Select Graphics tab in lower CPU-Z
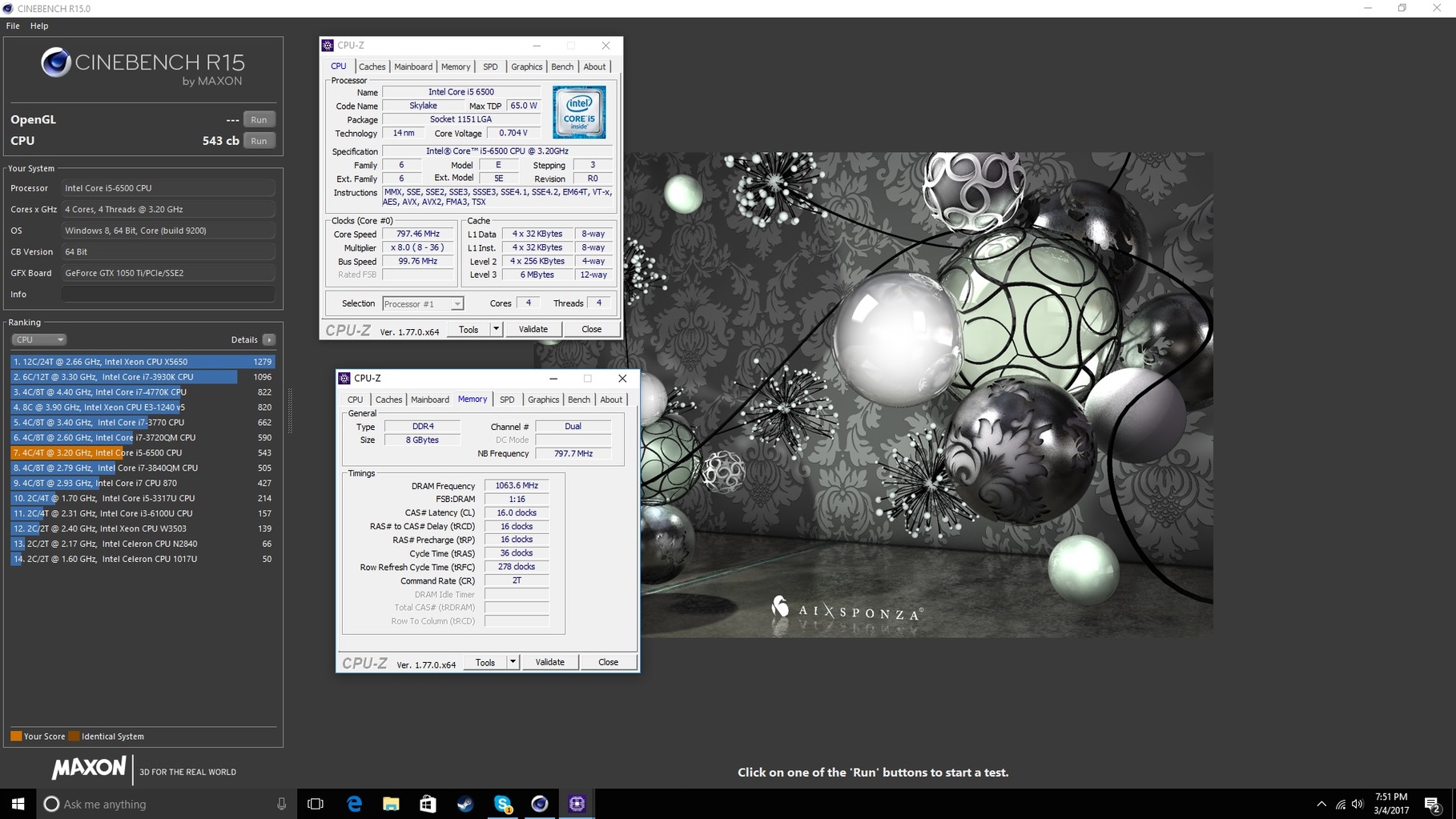 pyautogui.click(x=543, y=399)
